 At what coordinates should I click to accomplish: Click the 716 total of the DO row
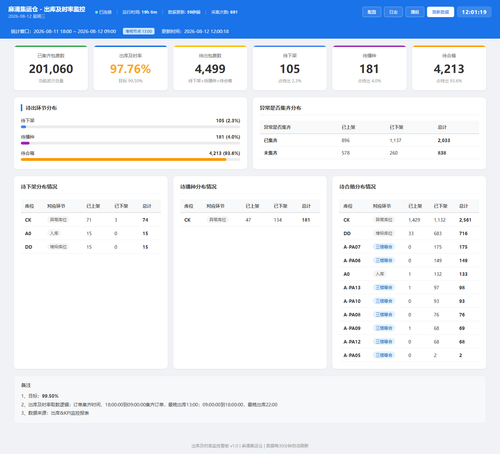click(x=463, y=234)
